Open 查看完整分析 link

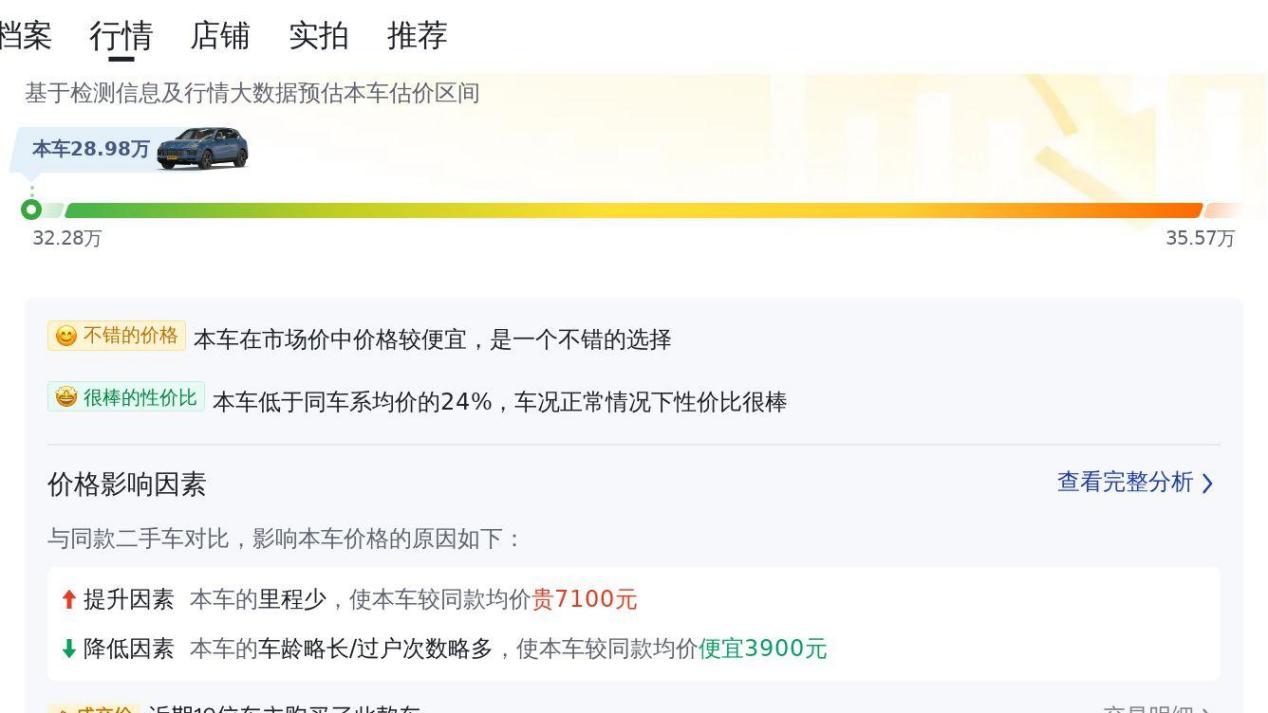[1125, 483]
